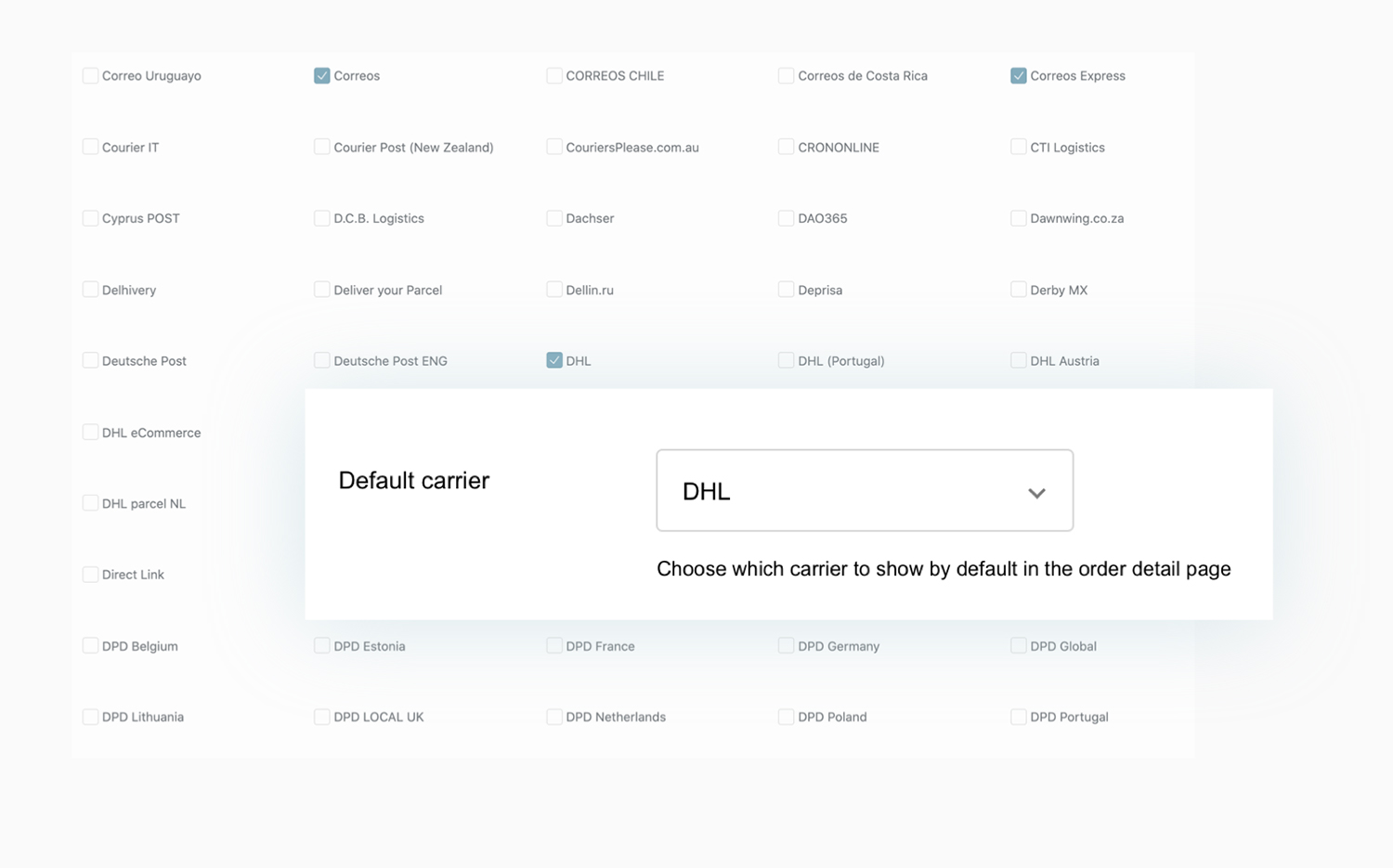Select the DPD Portugal checkbox
This screenshot has width=1393, height=868.
[1018, 717]
